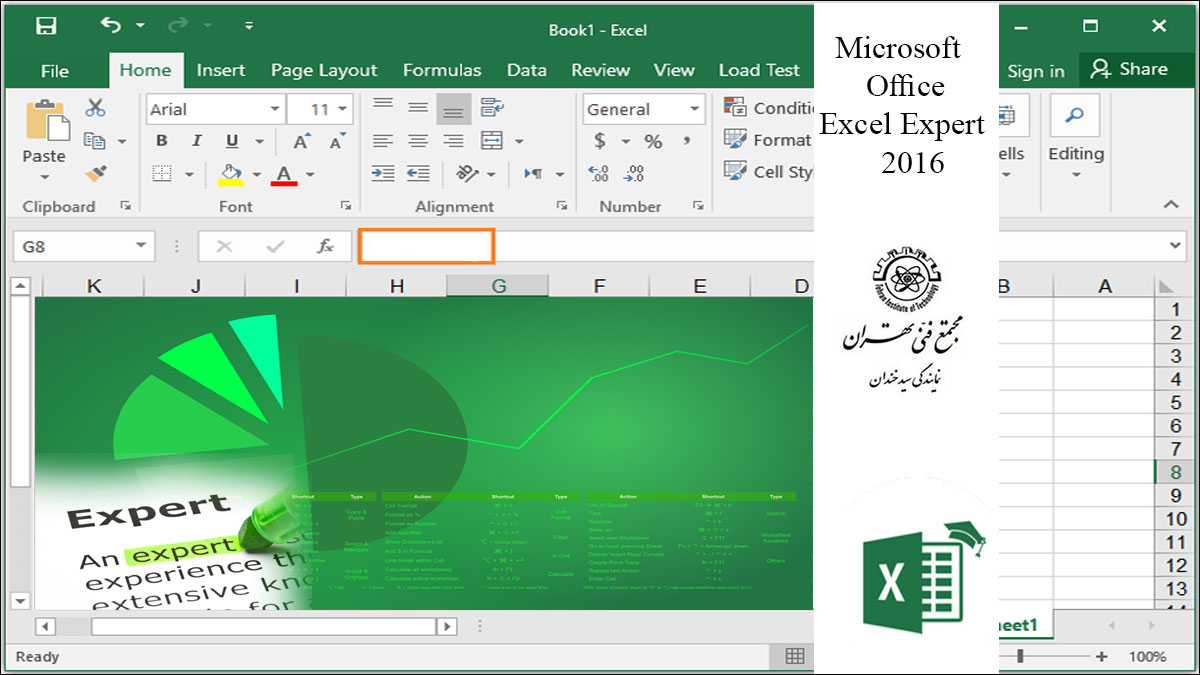The width and height of the screenshot is (1200, 675).
Task: Align cell text to the left
Action: (382, 140)
